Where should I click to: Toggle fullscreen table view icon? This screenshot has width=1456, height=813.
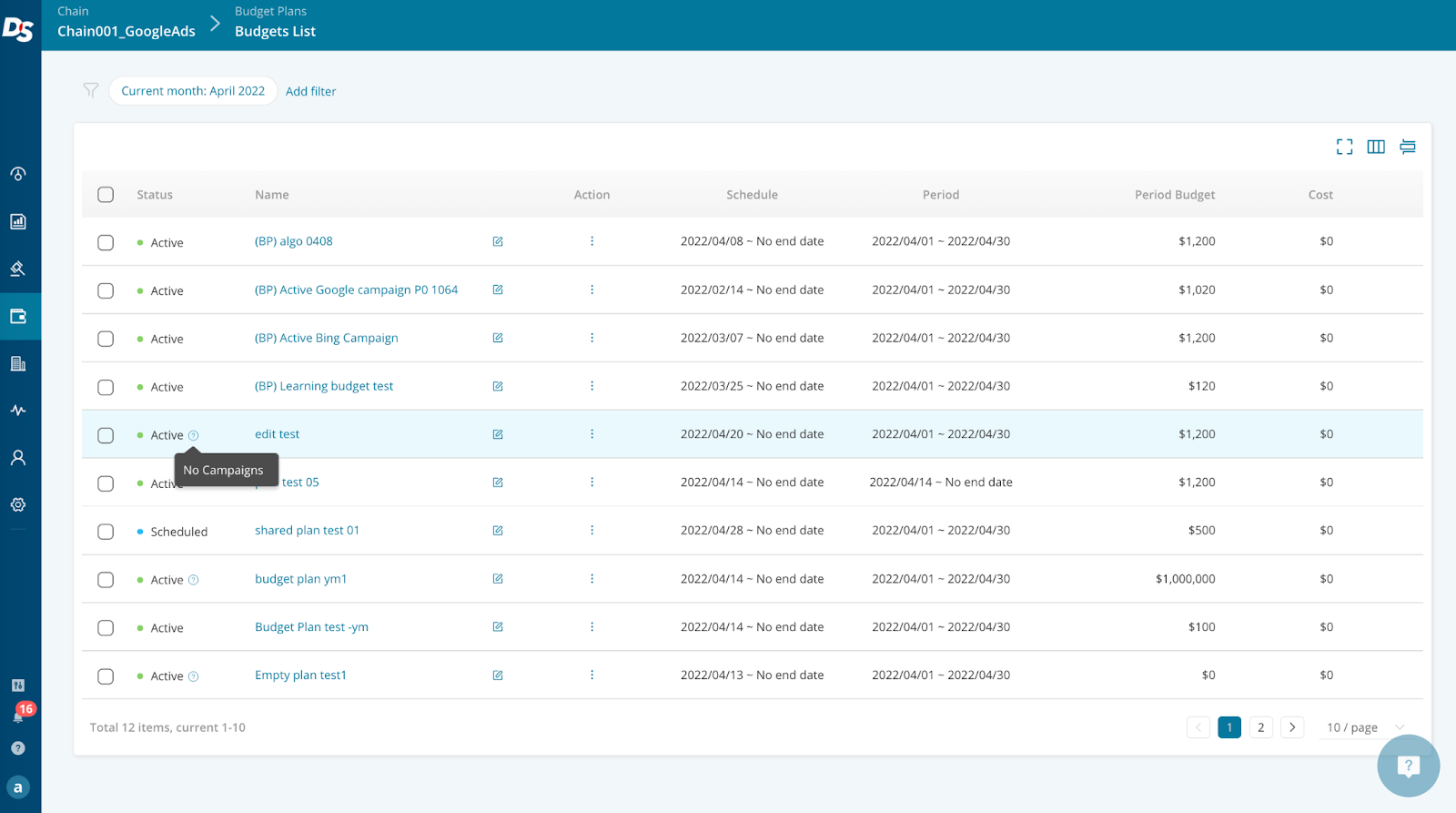(1344, 147)
